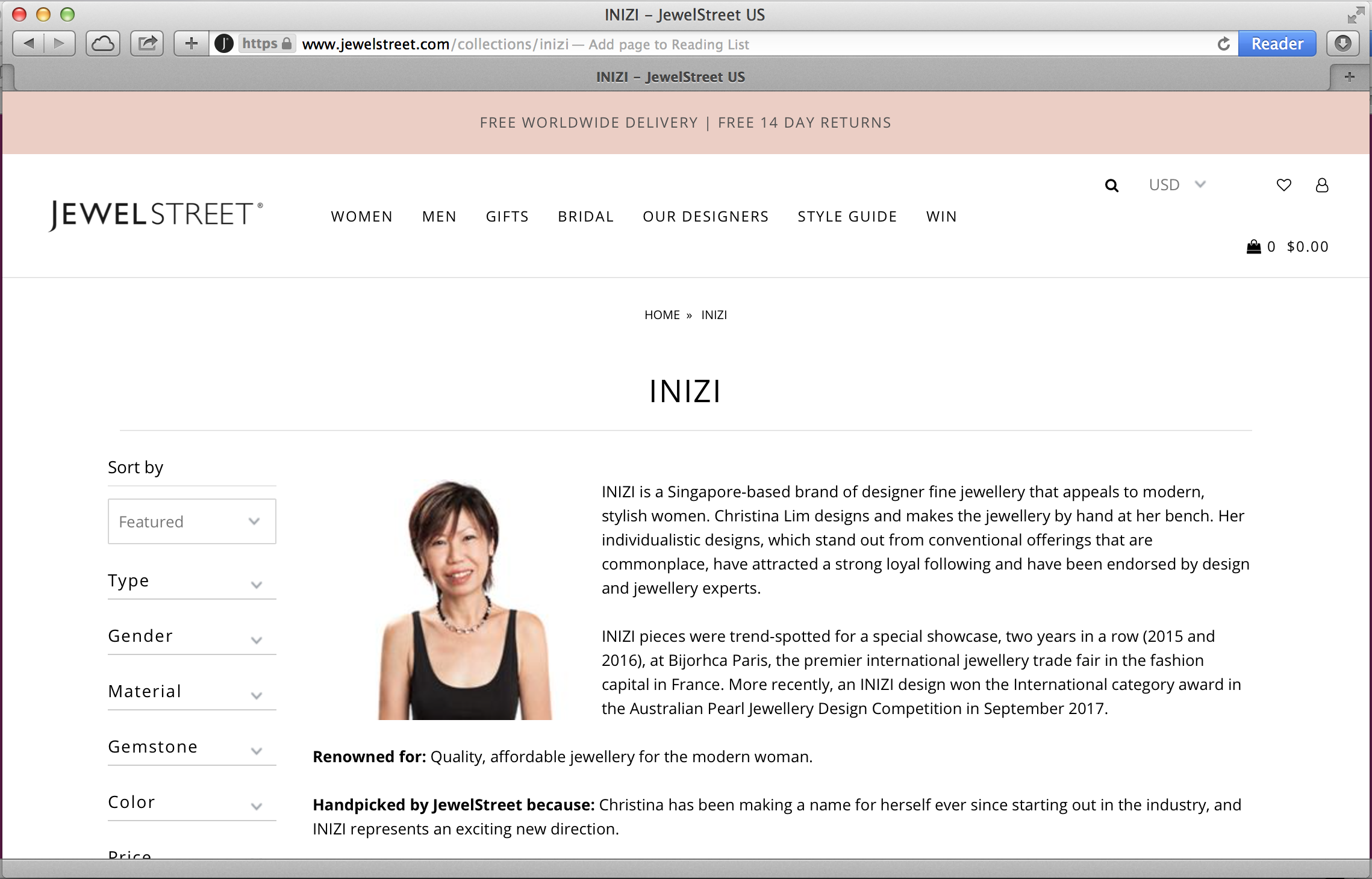1372x879 pixels.
Task: Open shopping bag cart icon
Action: point(1253,247)
